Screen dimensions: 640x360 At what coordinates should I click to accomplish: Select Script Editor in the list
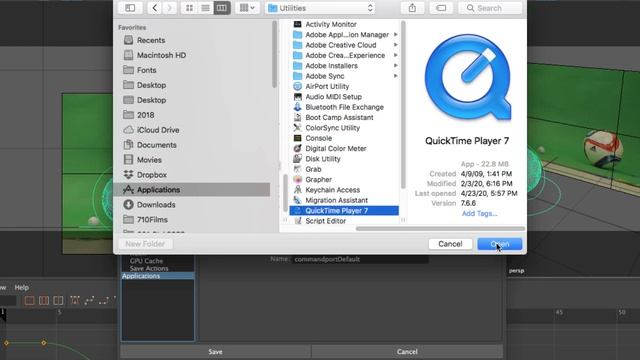(325, 221)
